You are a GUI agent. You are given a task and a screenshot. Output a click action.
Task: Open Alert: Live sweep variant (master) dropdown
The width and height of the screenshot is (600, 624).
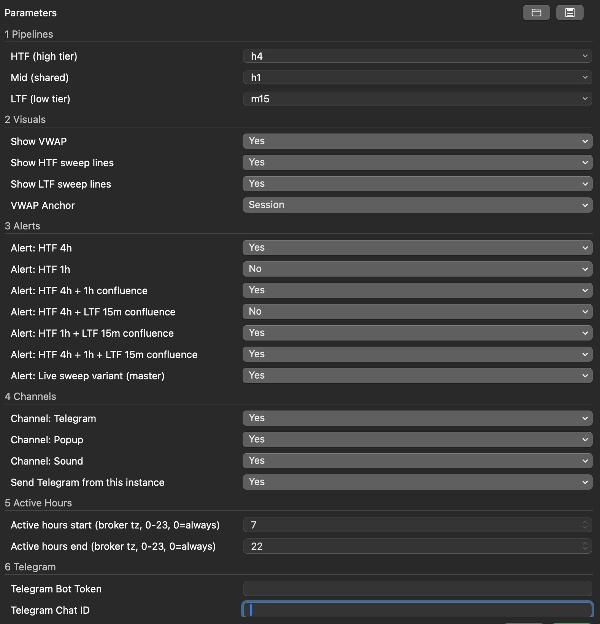(418, 376)
